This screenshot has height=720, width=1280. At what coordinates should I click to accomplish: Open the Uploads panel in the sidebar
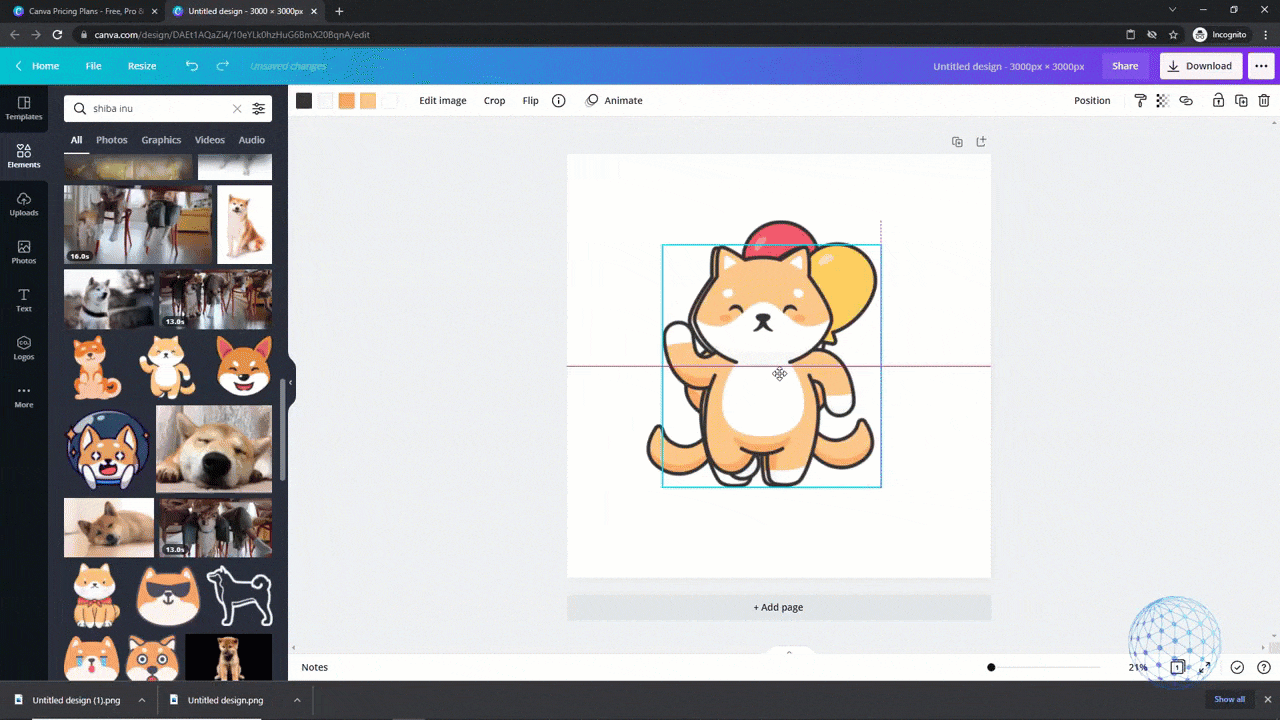(x=24, y=204)
